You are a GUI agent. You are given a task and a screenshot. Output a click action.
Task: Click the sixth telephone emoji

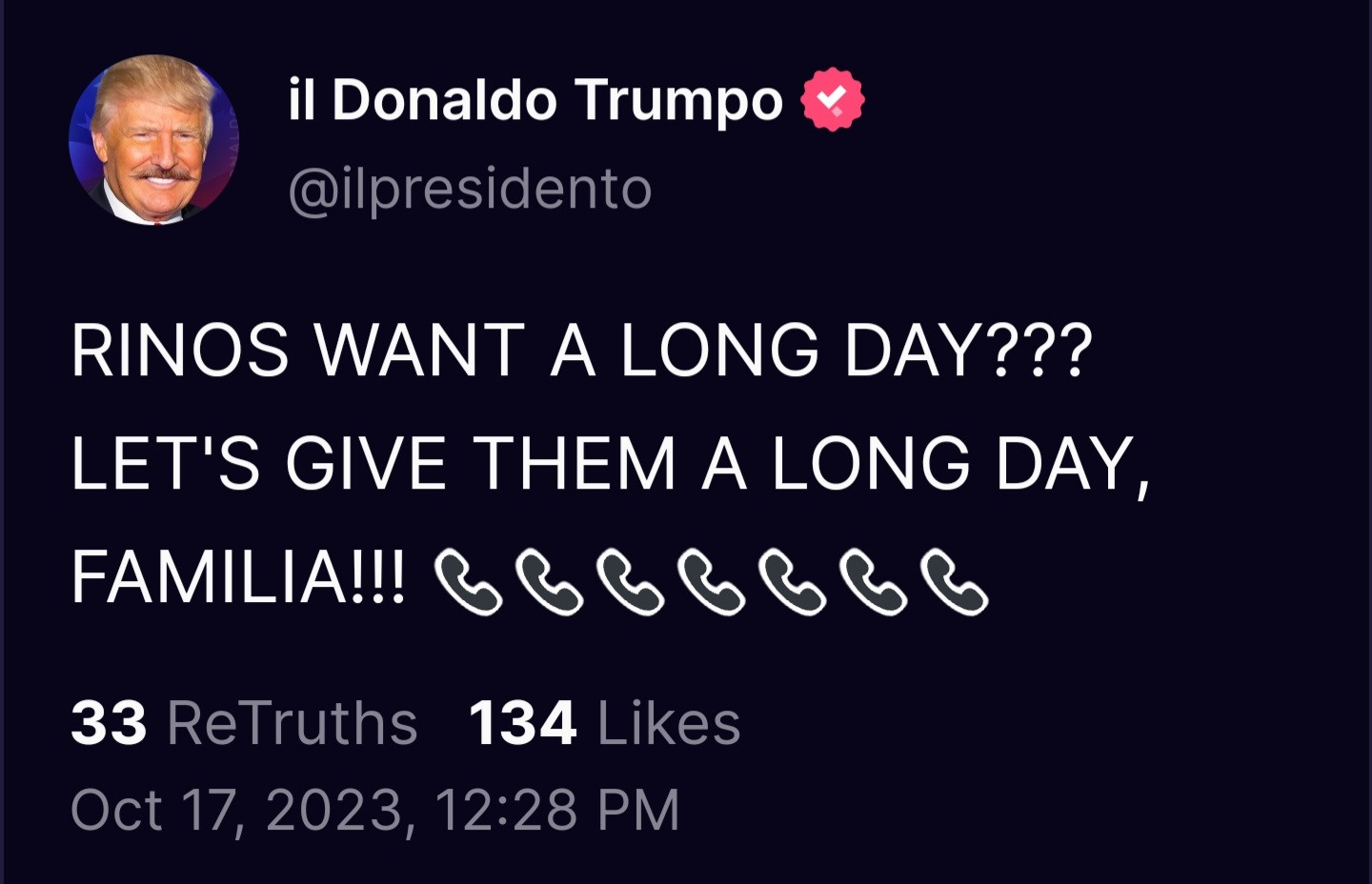[873, 581]
